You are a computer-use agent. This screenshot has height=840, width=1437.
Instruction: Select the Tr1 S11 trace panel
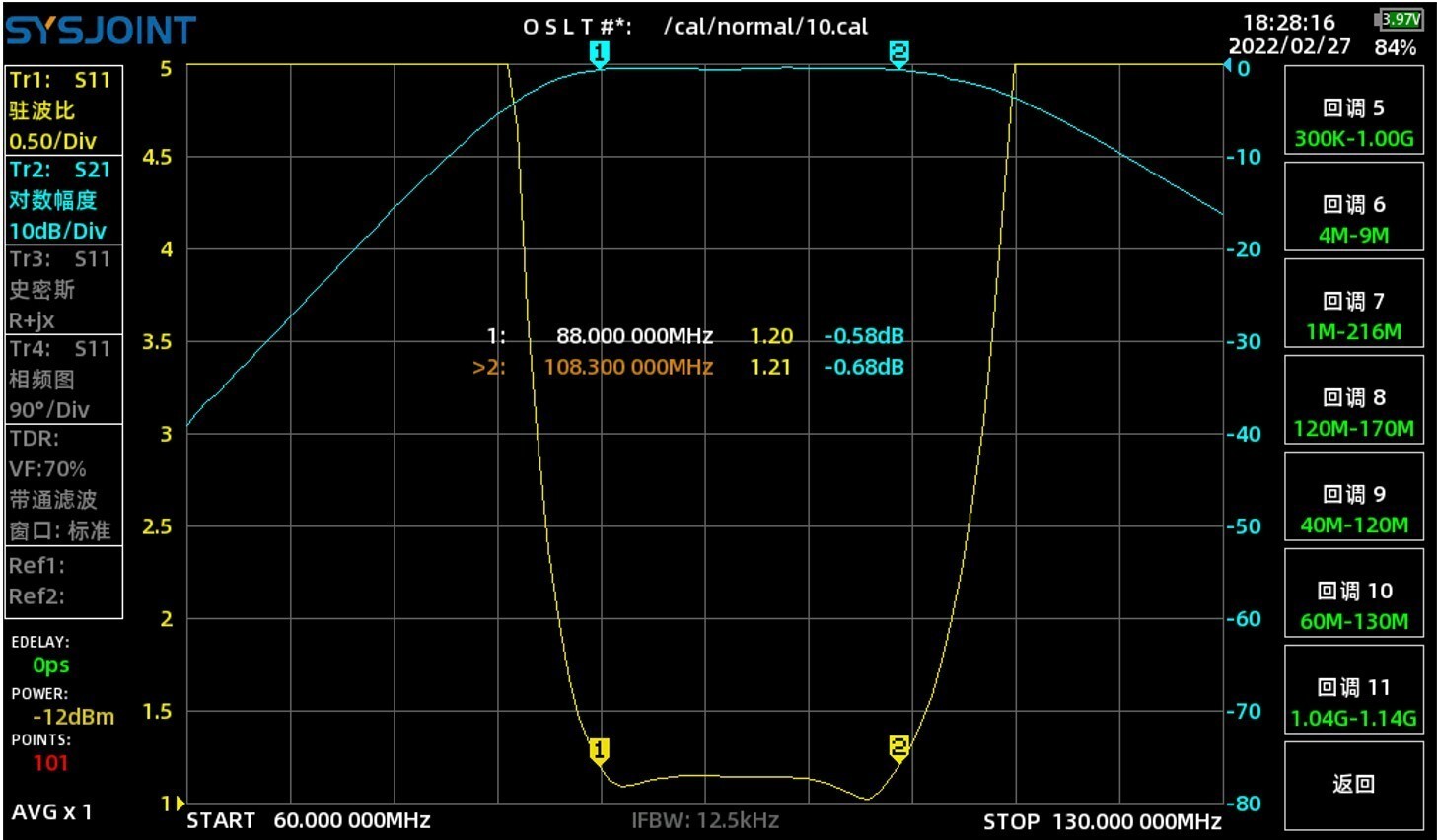click(64, 109)
